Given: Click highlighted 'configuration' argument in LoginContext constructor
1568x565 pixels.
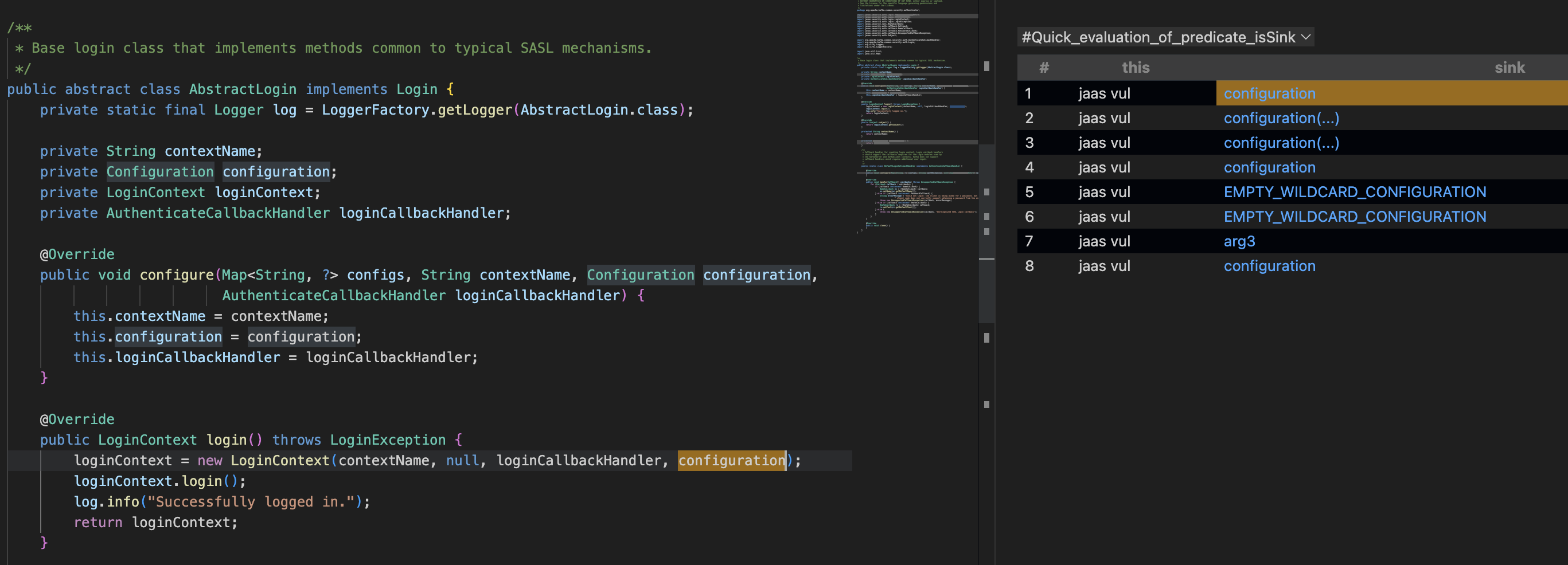Looking at the screenshot, I should click(732, 460).
